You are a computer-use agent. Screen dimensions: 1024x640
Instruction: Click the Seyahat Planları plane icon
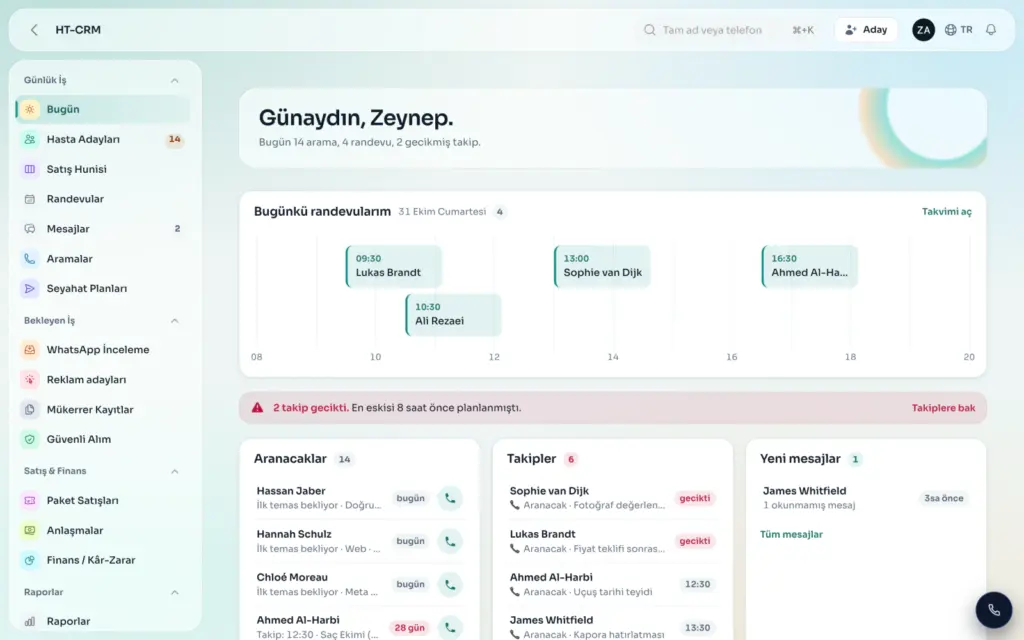(30, 289)
